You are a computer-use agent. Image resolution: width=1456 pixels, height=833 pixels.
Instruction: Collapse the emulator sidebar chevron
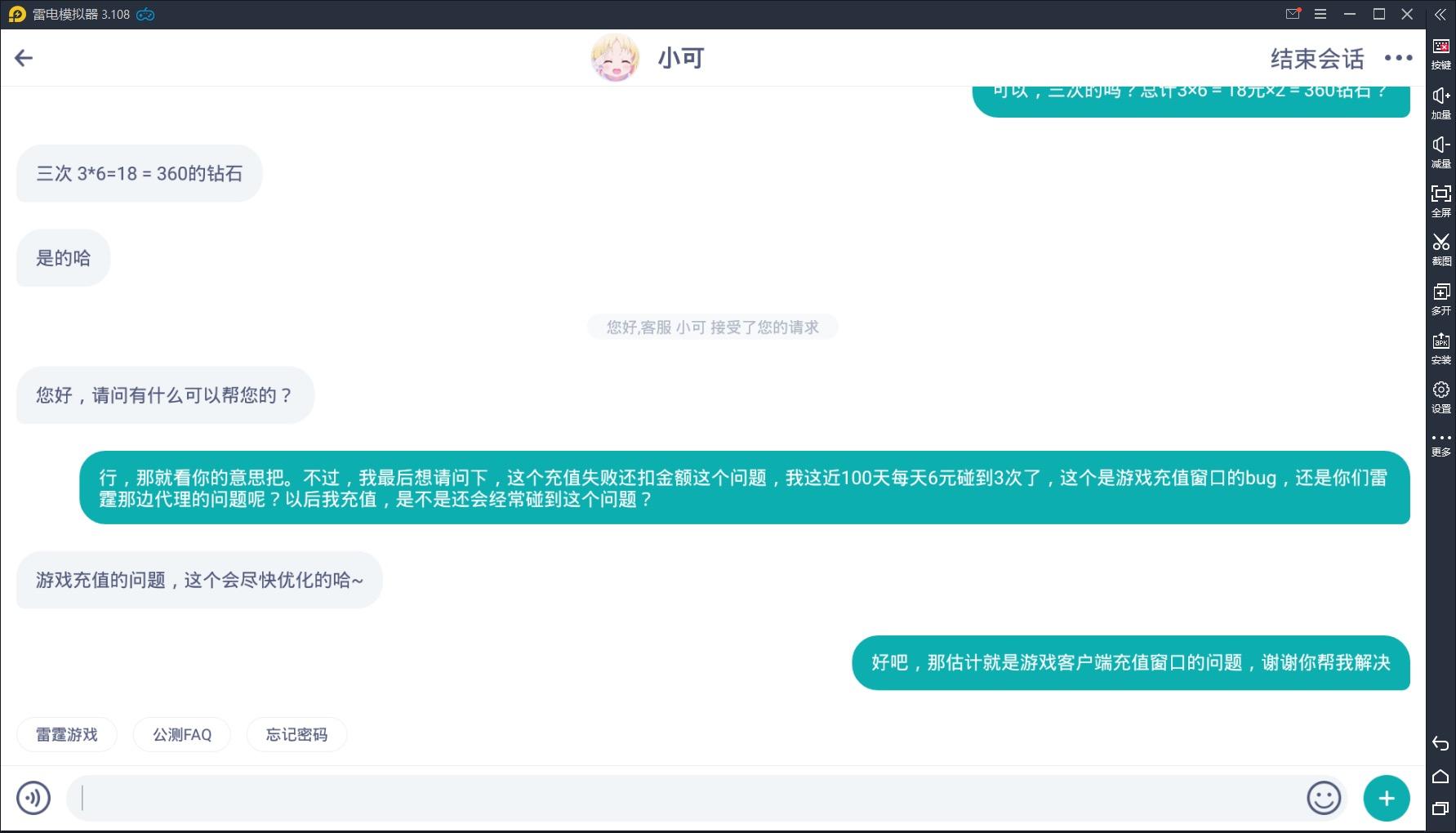[1440, 15]
